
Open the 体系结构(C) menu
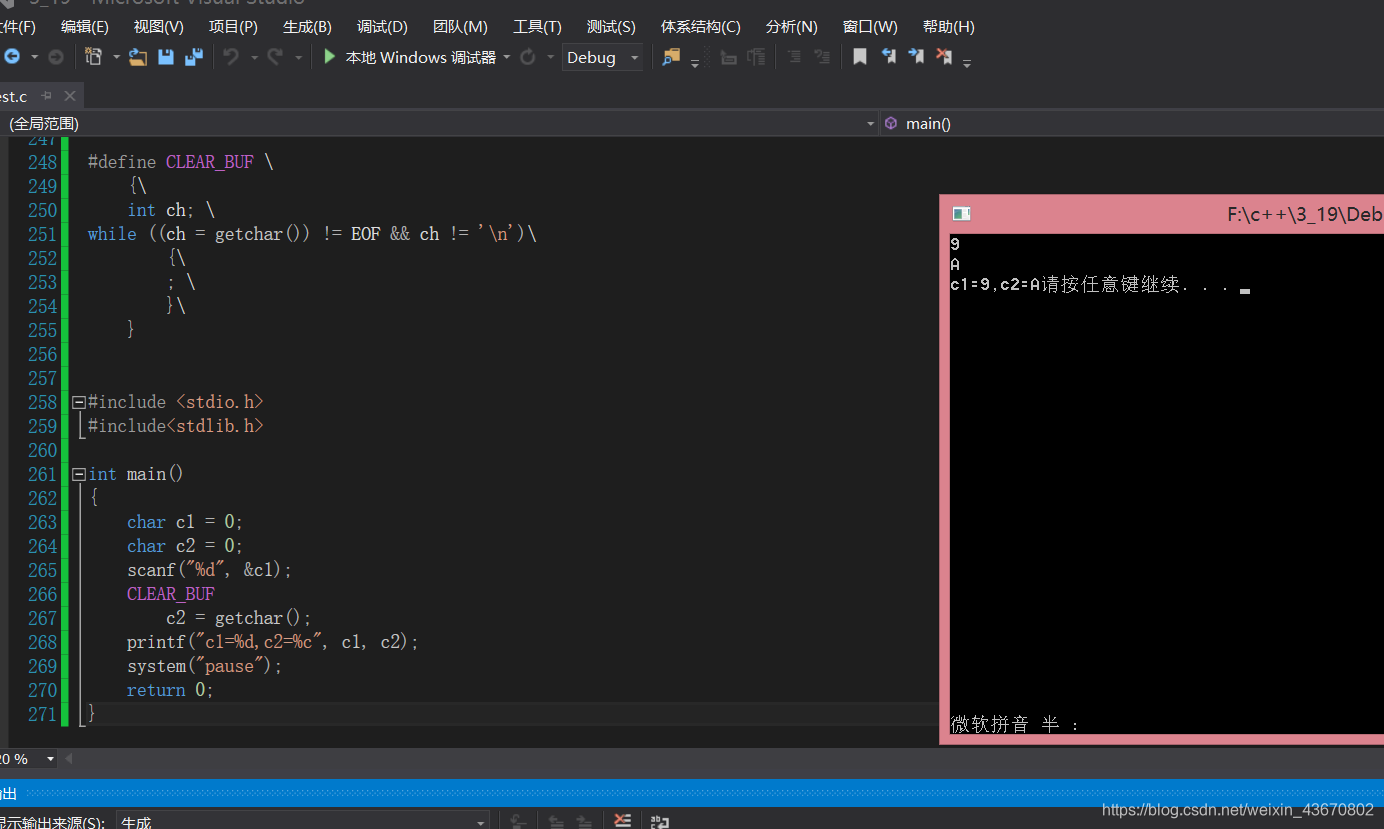tap(701, 27)
